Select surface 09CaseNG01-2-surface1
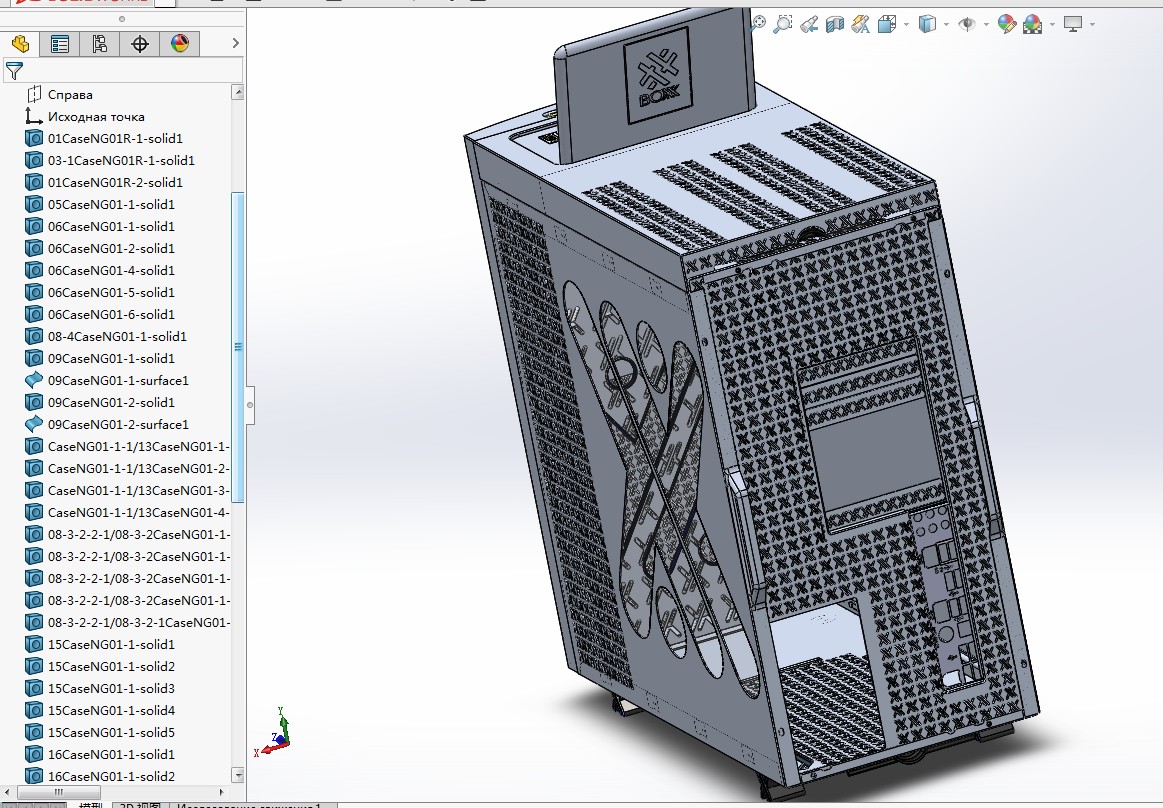This screenshot has width=1163, height=808. pos(118,424)
